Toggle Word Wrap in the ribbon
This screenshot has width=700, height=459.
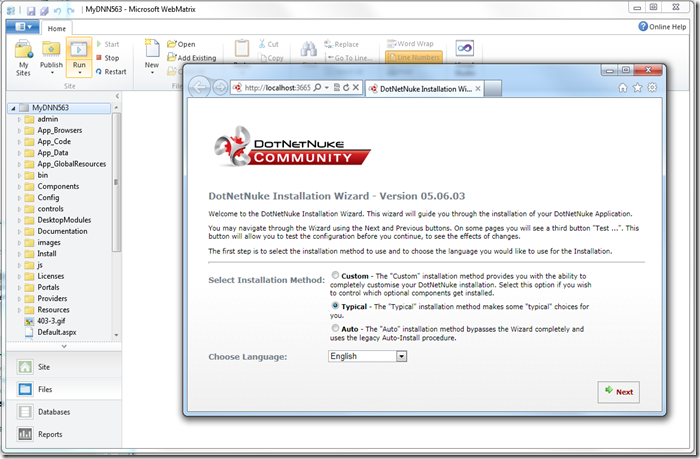410,44
